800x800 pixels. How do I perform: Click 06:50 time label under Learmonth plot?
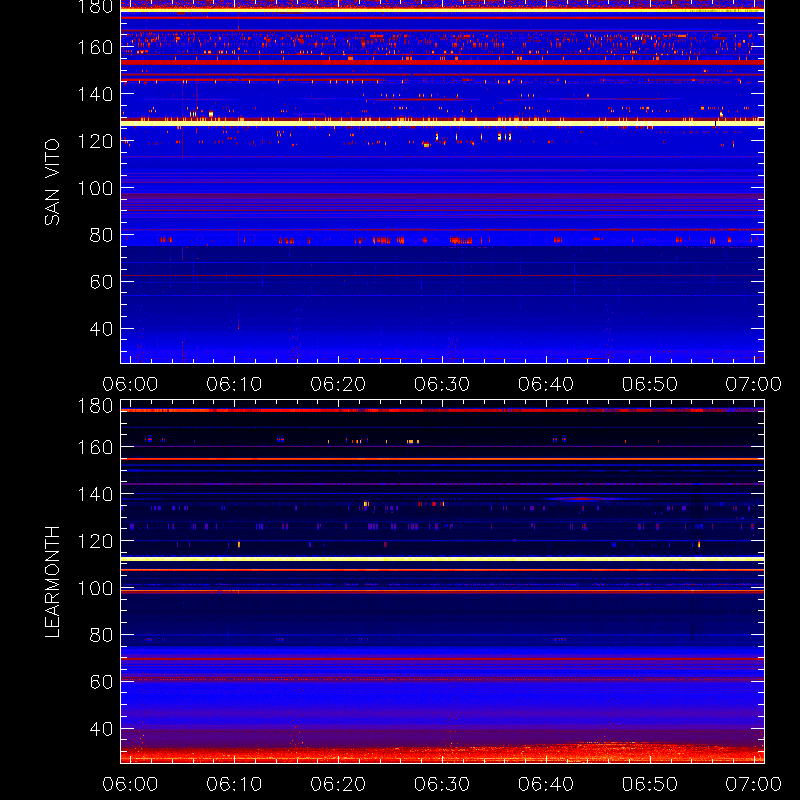tap(649, 784)
